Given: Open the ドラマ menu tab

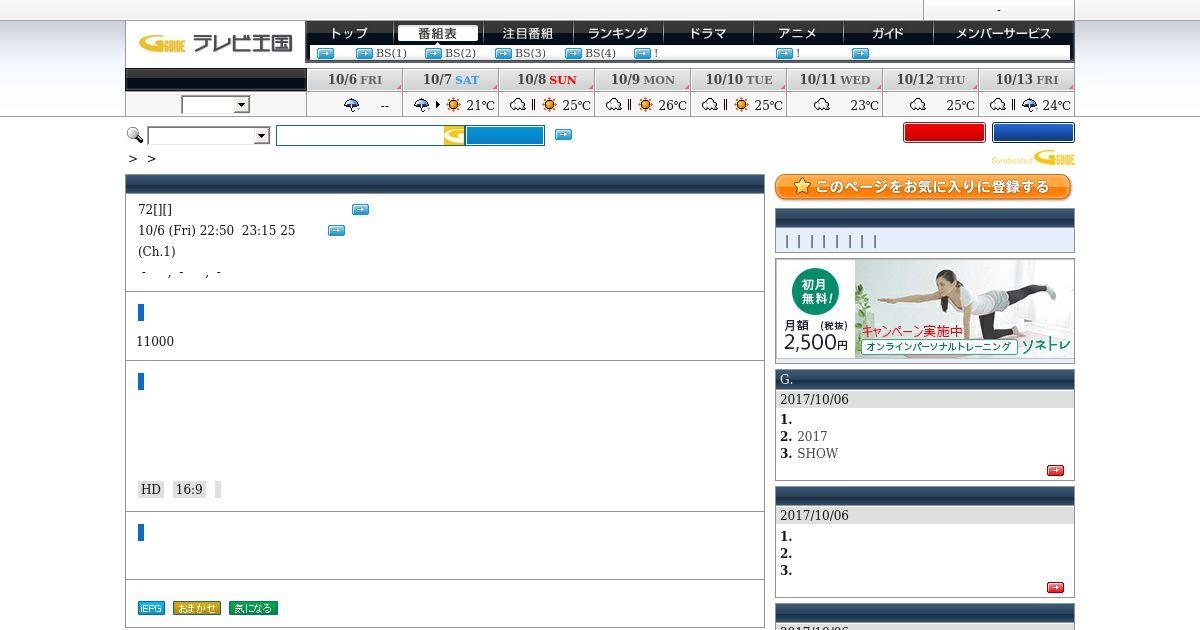Looking at the screenshot, I should click(707, 33).
